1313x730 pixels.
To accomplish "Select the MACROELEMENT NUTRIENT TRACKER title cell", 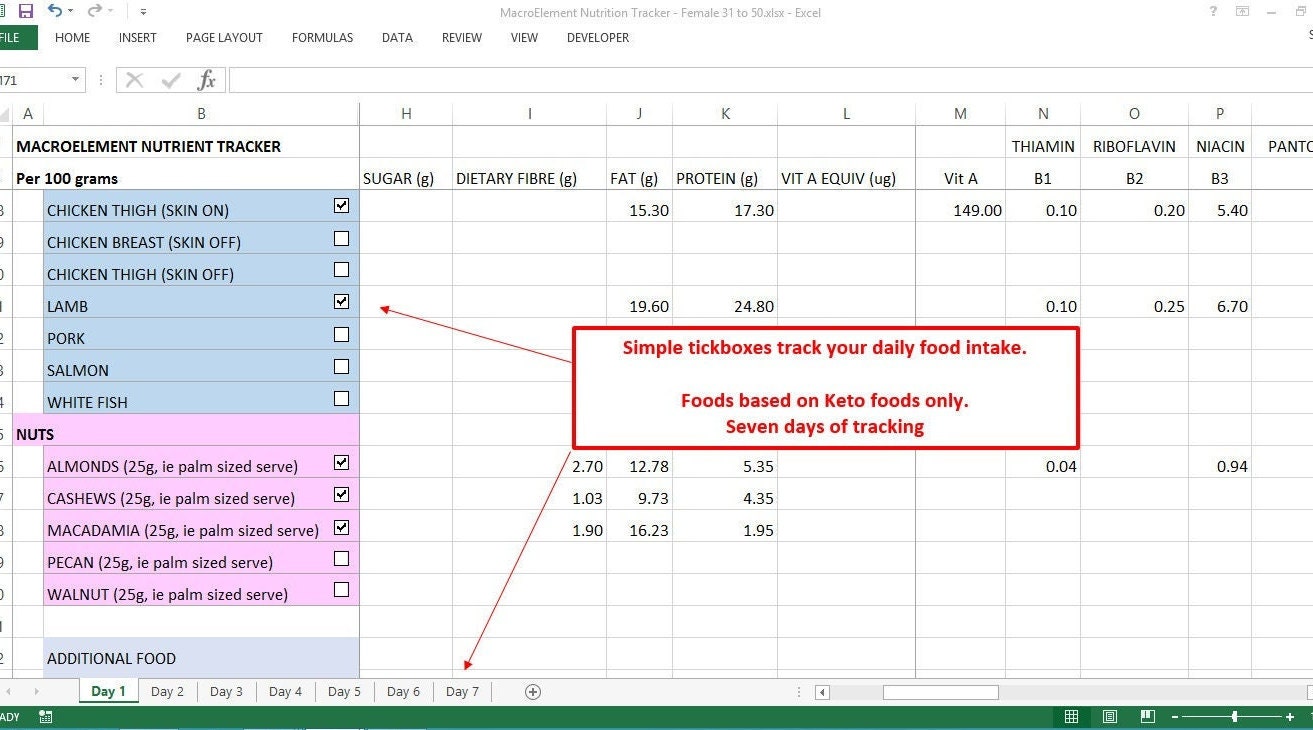I will (186, 146).
